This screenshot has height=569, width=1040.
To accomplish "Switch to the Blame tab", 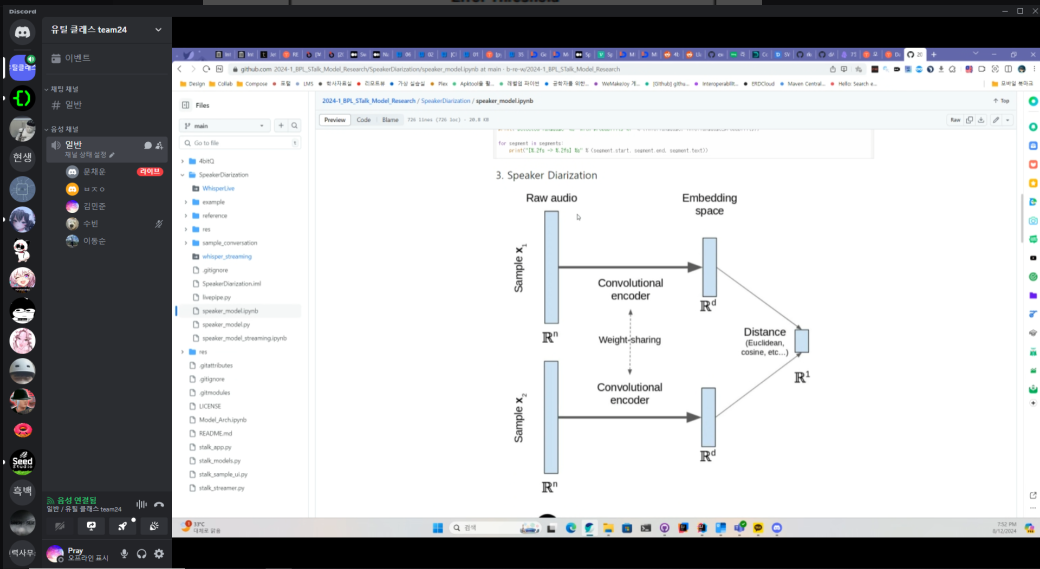I will tap(390, 120).
